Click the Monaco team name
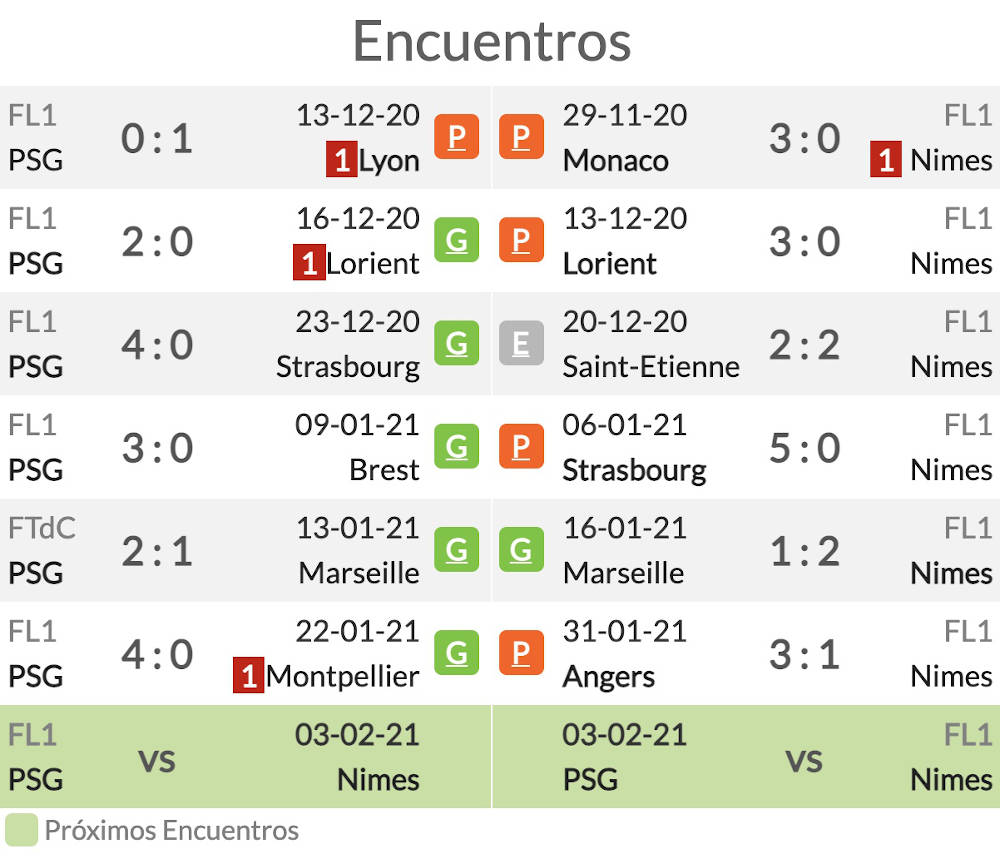1000x859 pixels. click(615, 160)
